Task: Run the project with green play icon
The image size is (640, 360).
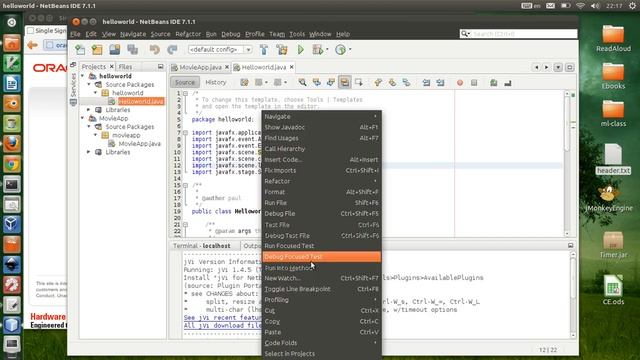Action: click(x=301, y=50)
